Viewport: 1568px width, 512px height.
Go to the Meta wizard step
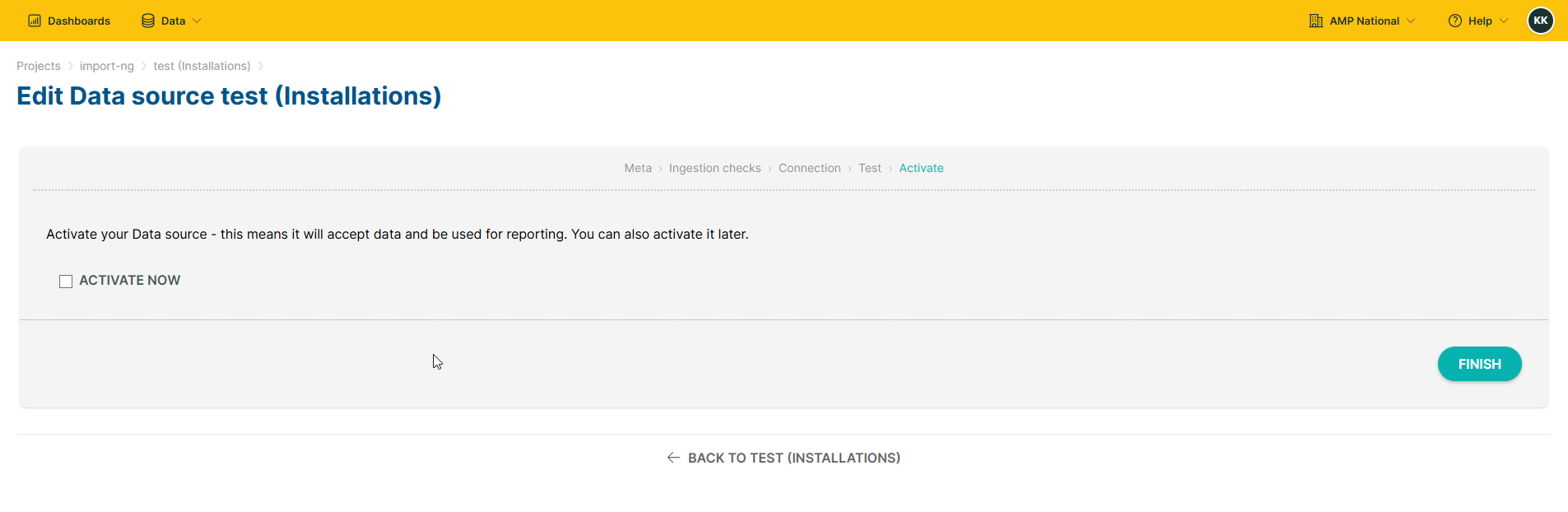click(x=638, y=168)
